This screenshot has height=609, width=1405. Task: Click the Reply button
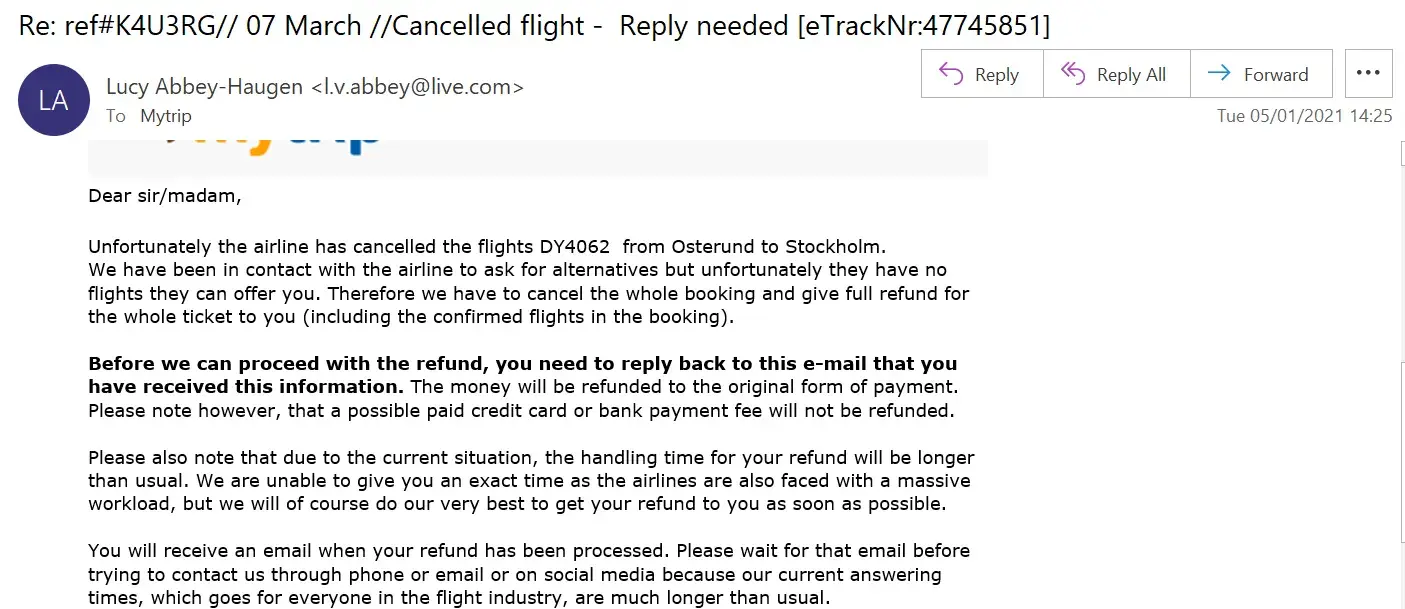(x=981, y=75)
